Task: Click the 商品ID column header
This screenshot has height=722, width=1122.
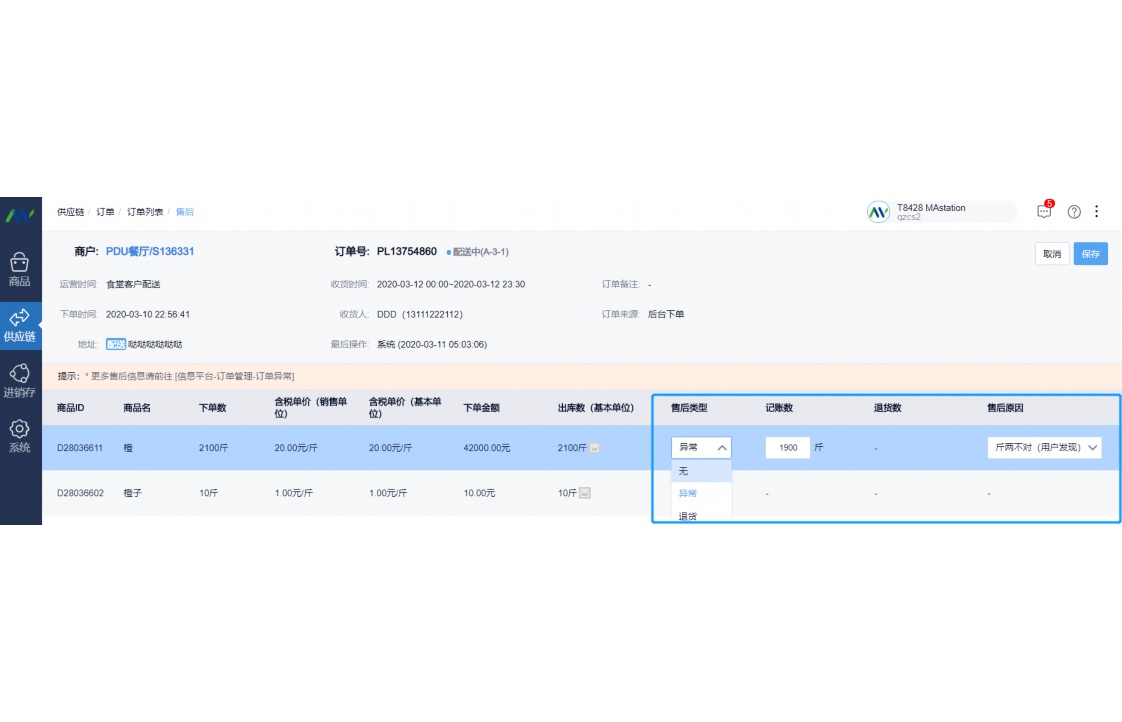Action: (71, 408)
